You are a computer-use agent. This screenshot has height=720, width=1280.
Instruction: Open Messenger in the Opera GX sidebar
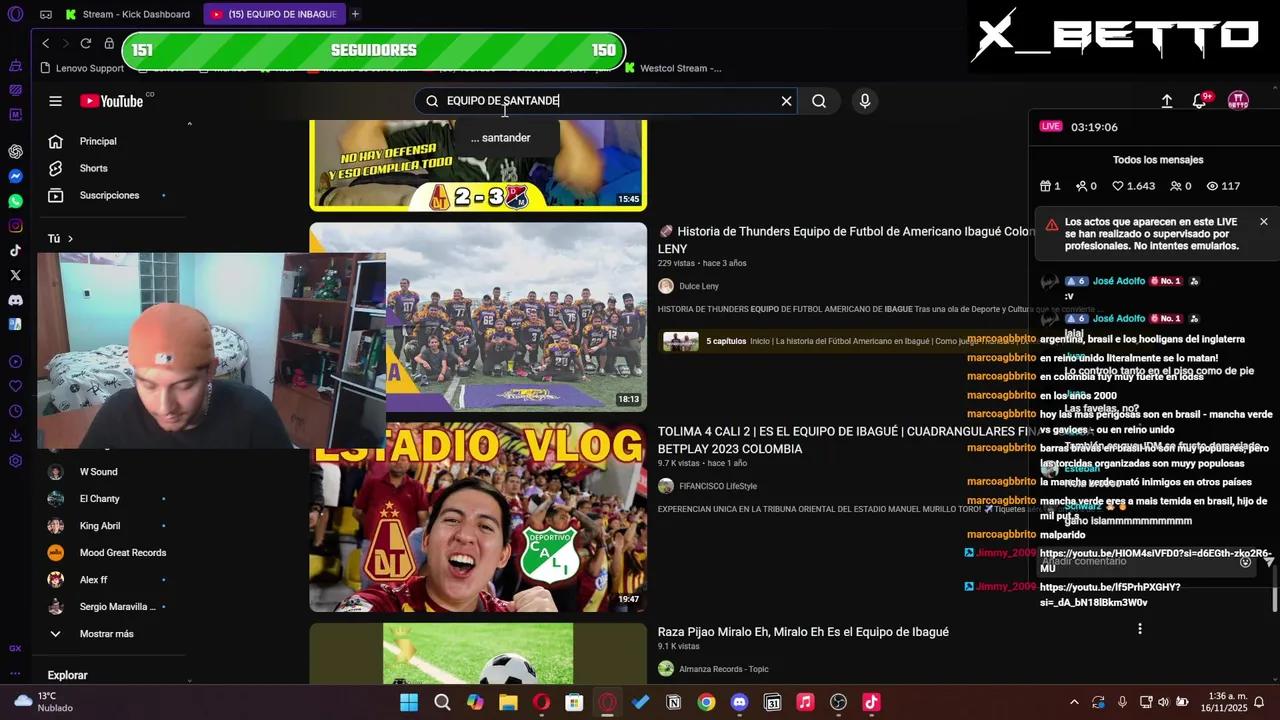pos(15,176)
